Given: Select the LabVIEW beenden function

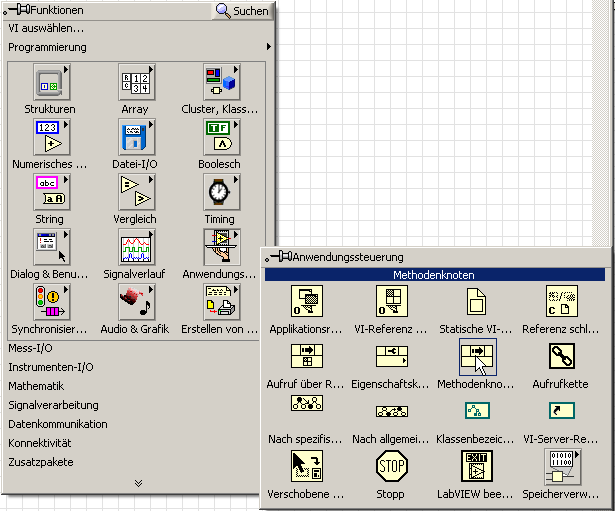Looking at the screenshot, I should (477, 466).
